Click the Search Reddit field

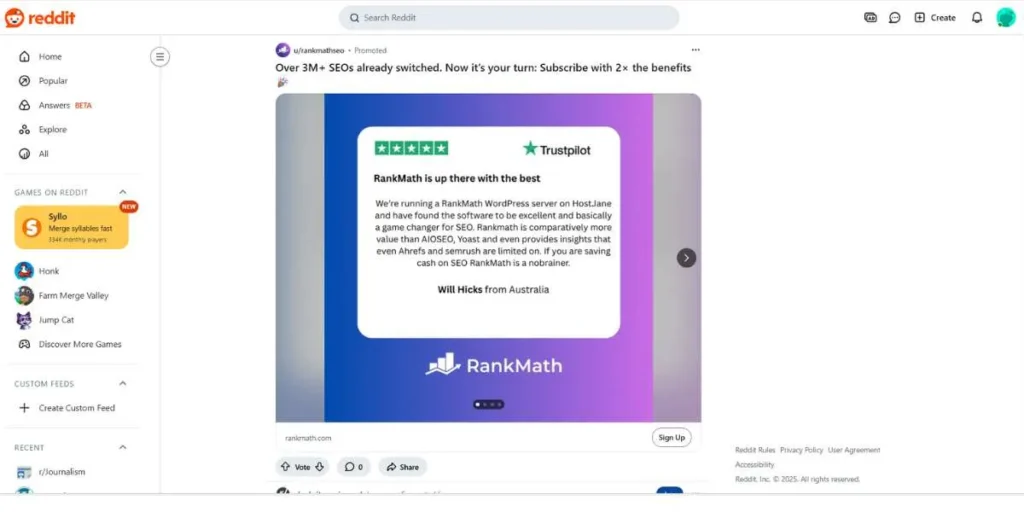[509, 18]
